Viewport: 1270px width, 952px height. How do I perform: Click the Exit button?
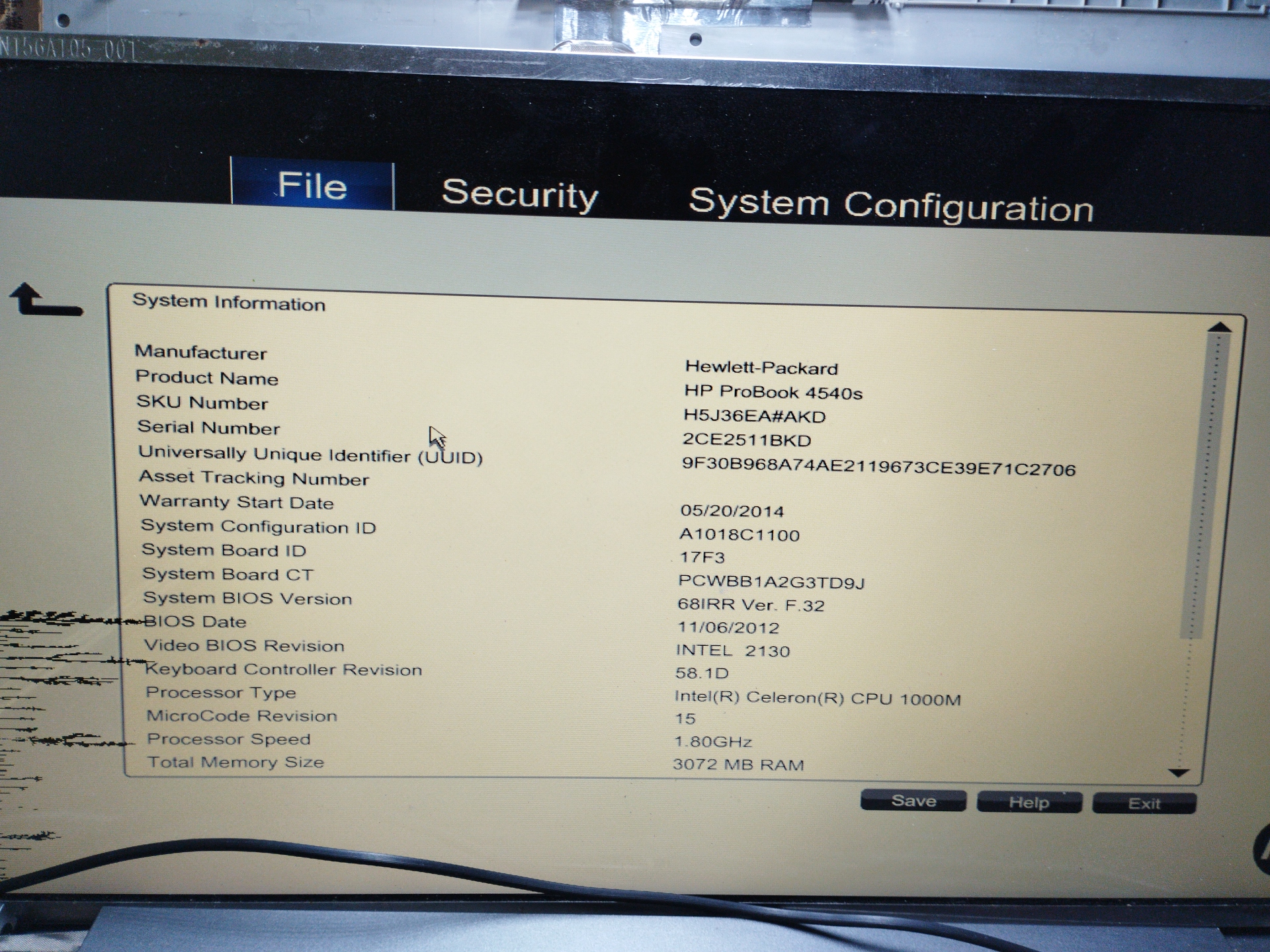coord(1144,804)
